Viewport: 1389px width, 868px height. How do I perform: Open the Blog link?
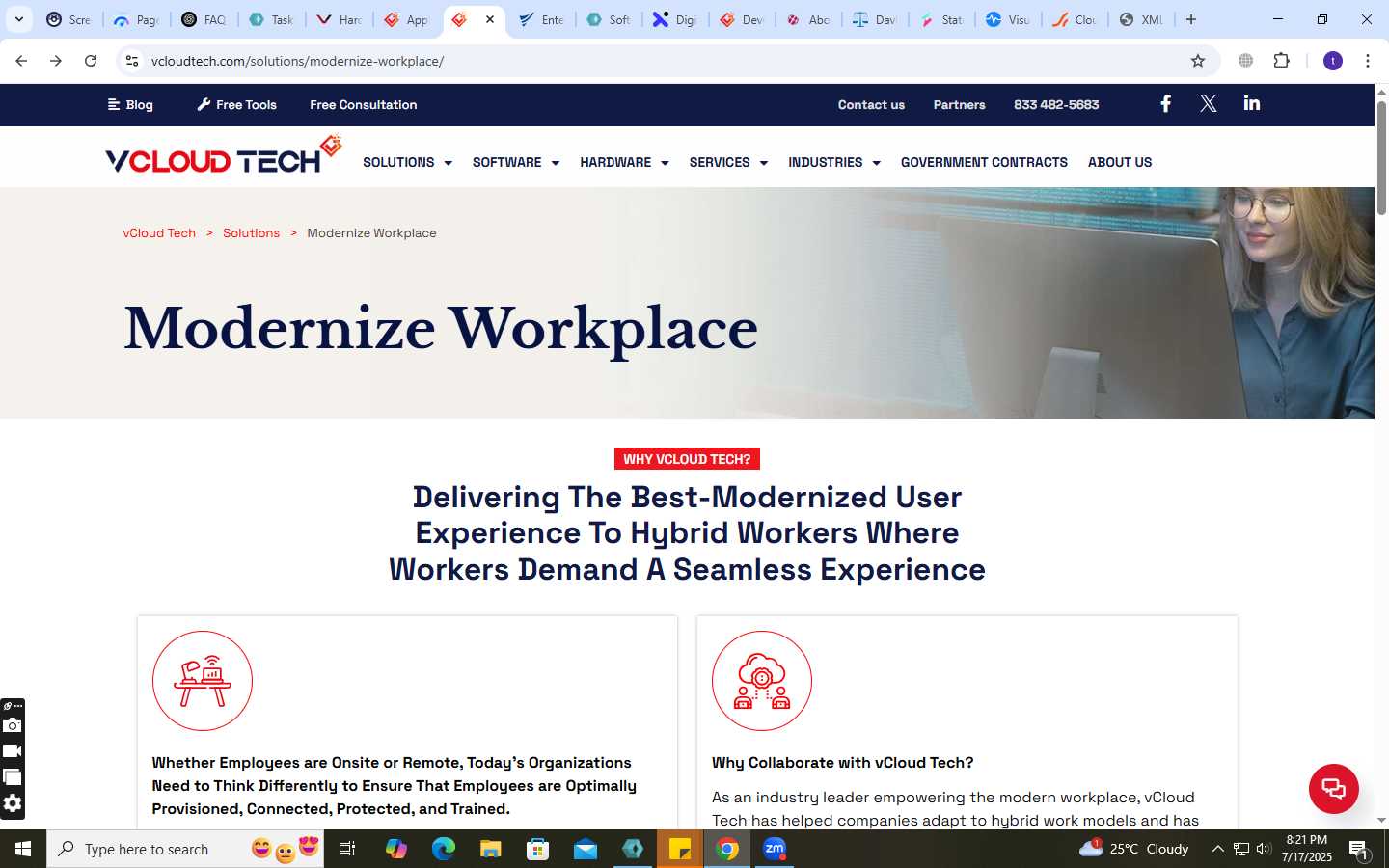coord(130,104)
